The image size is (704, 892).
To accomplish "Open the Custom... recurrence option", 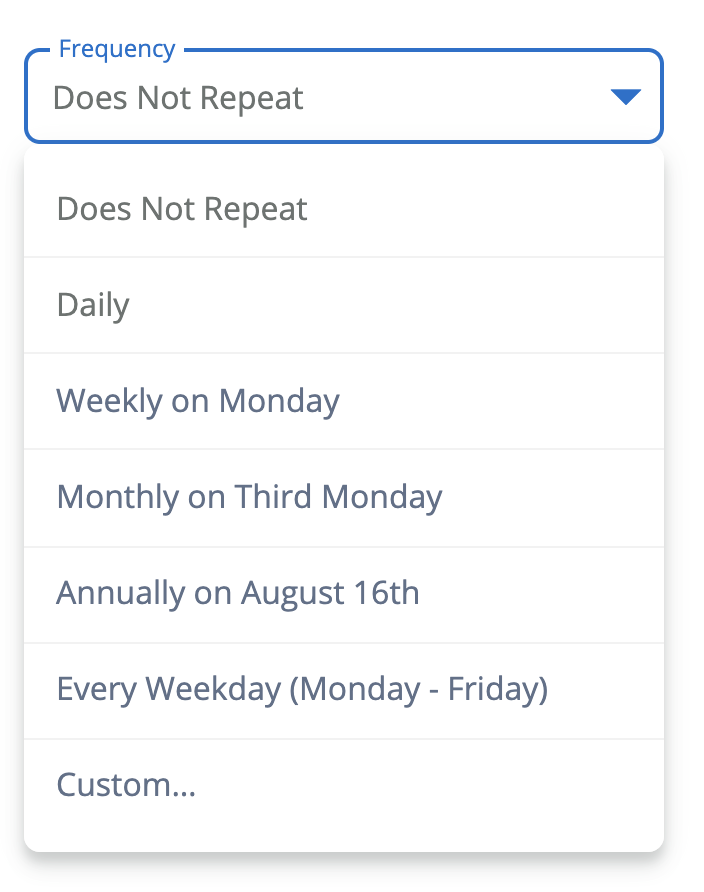I will [126, 785].
